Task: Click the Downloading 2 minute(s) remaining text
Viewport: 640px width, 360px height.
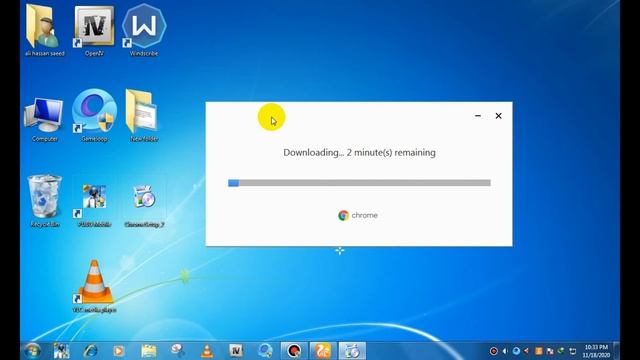Action: 359,153
